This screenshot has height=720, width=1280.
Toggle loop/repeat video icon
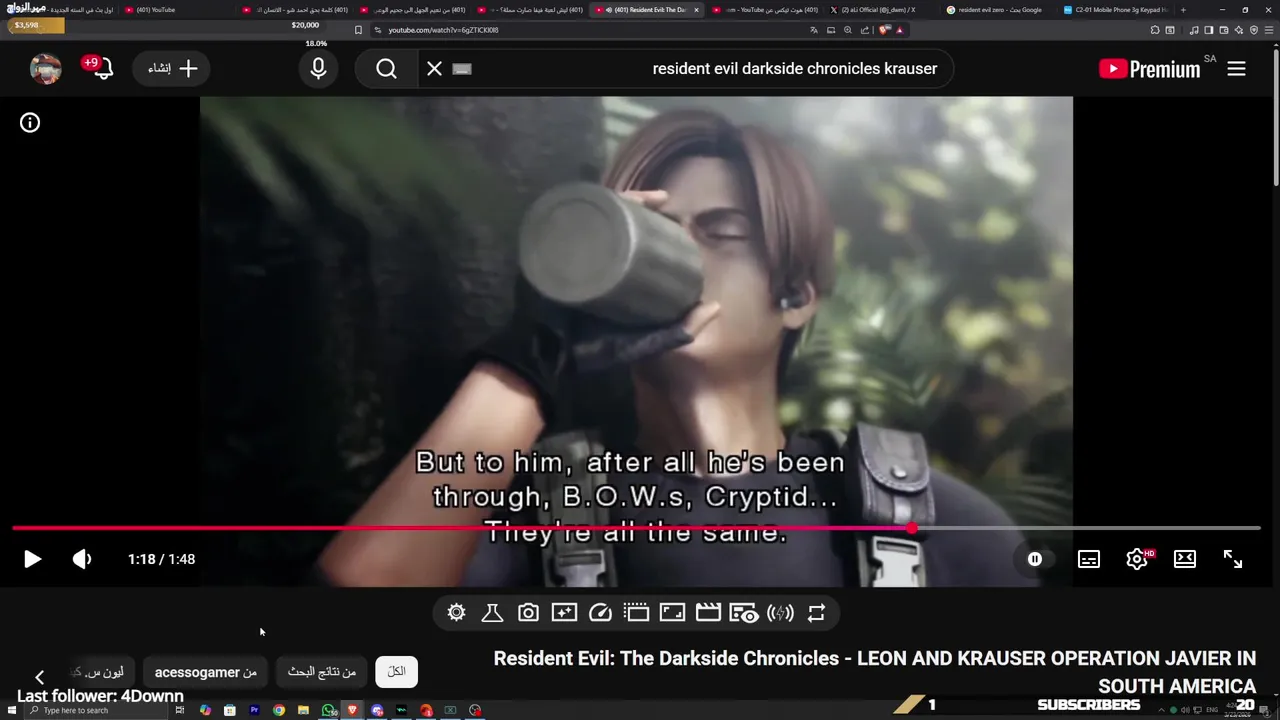(x=816, y=613)
